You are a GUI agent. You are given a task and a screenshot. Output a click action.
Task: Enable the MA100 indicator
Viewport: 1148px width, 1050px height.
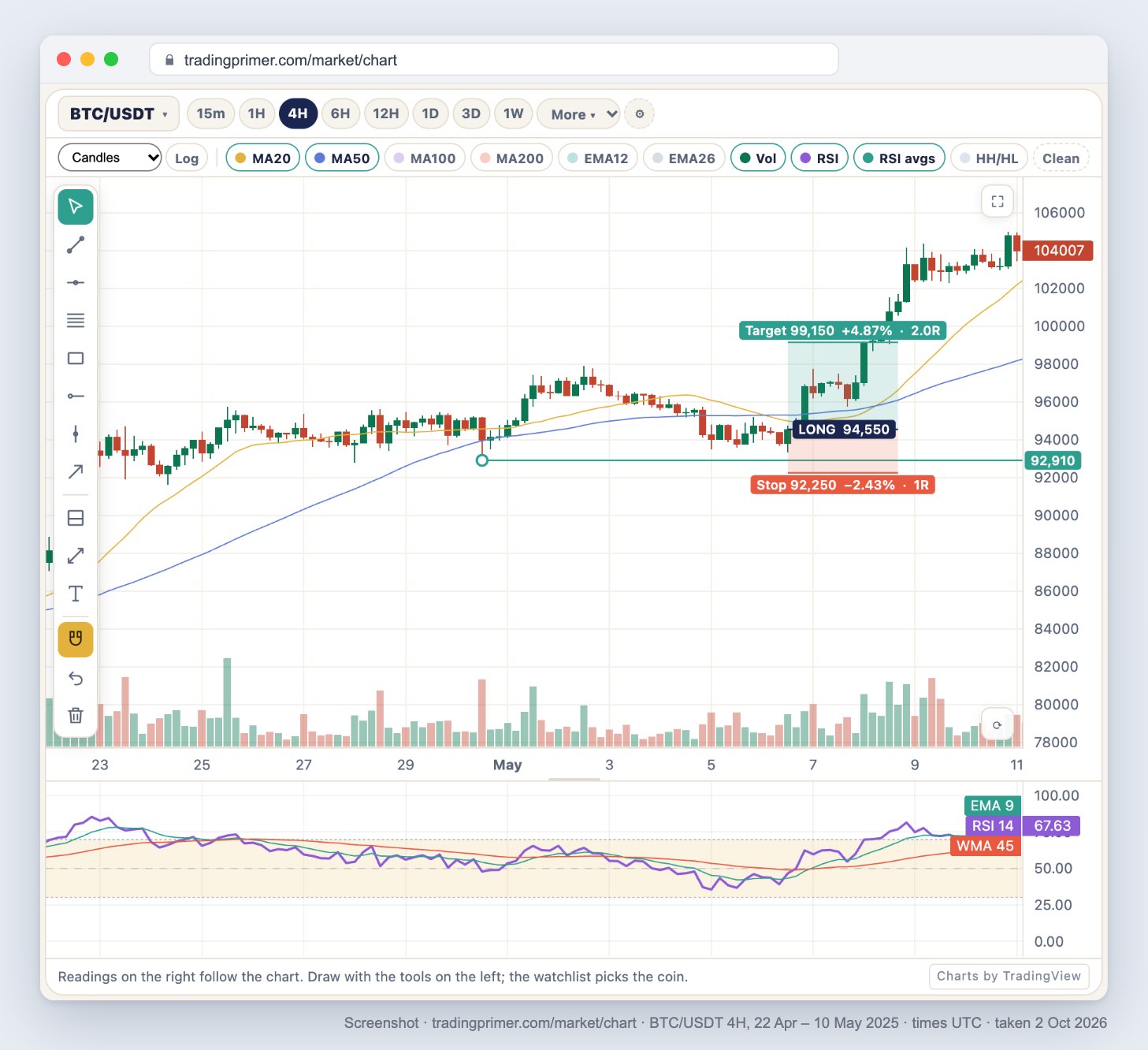[x=425, y=158]
